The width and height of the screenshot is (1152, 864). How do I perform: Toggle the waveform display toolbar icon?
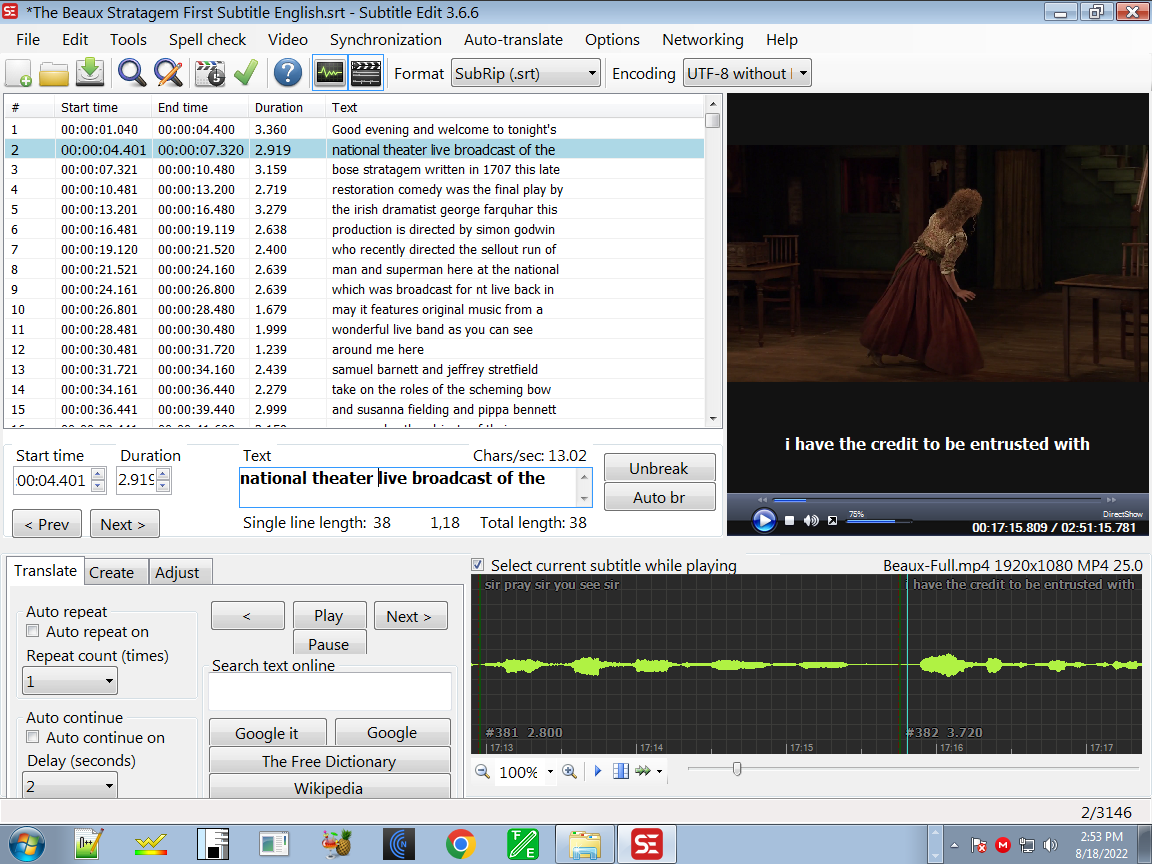click(330, 73)
